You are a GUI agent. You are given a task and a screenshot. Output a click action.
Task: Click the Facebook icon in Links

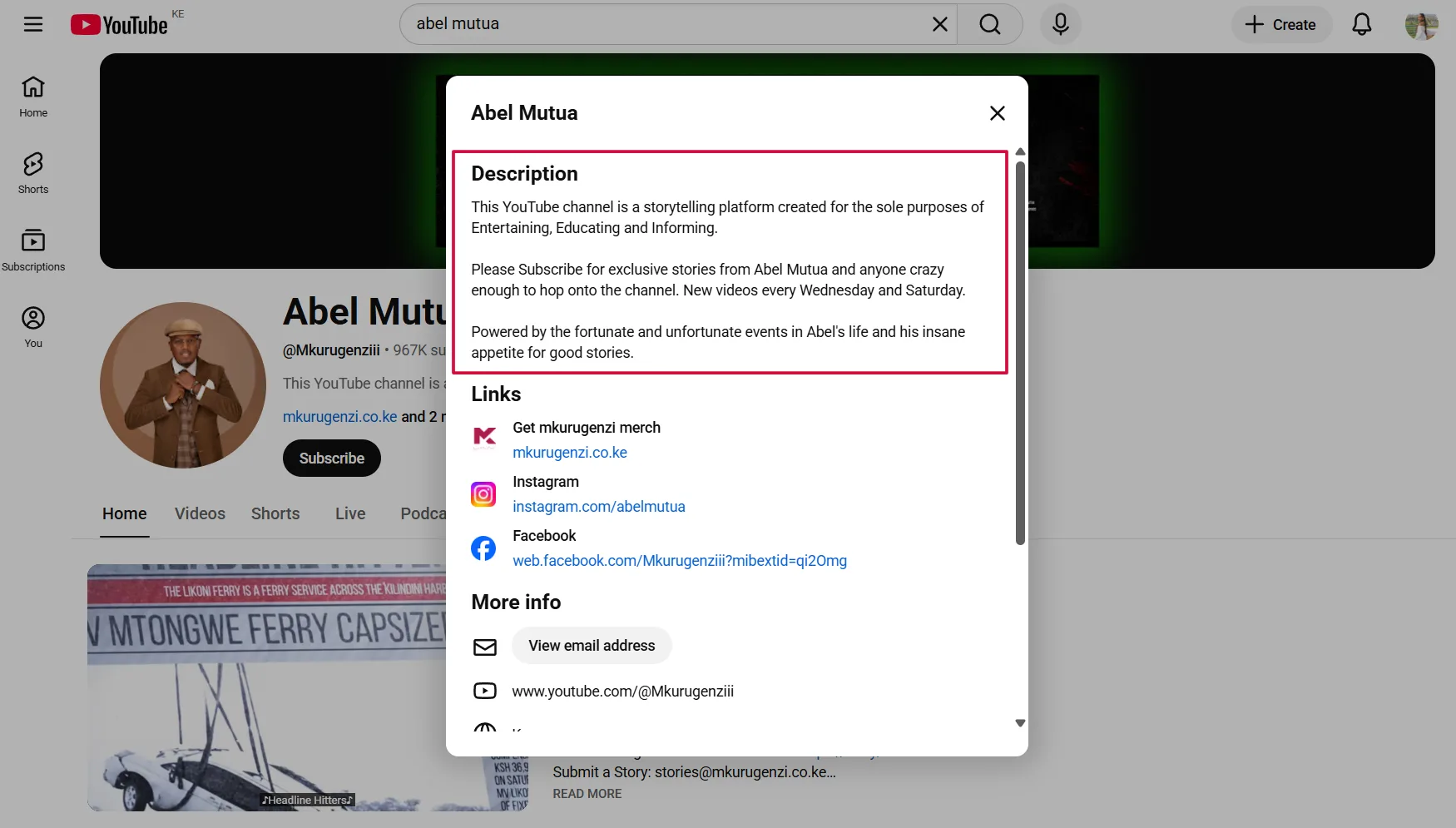point(483,548)
